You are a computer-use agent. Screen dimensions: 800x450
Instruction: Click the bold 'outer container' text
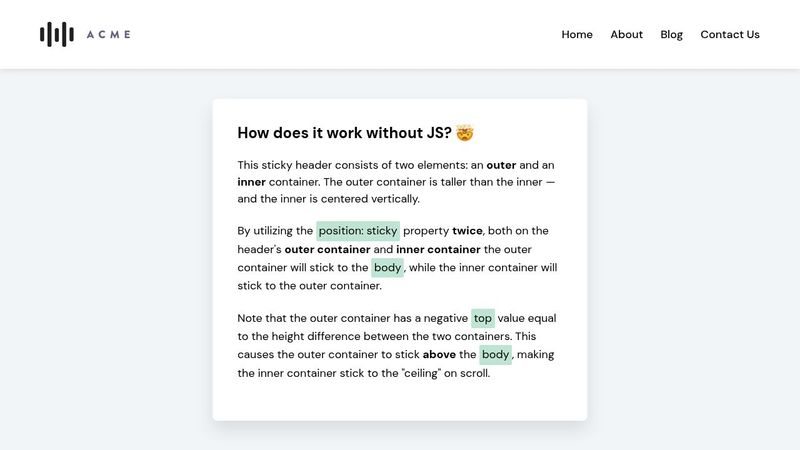(327, 249)
